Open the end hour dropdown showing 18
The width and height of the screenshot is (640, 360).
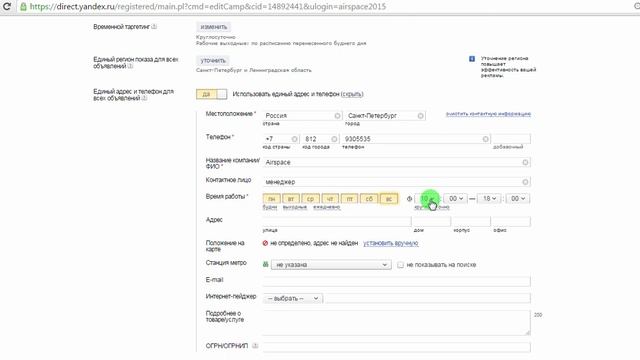489,199
